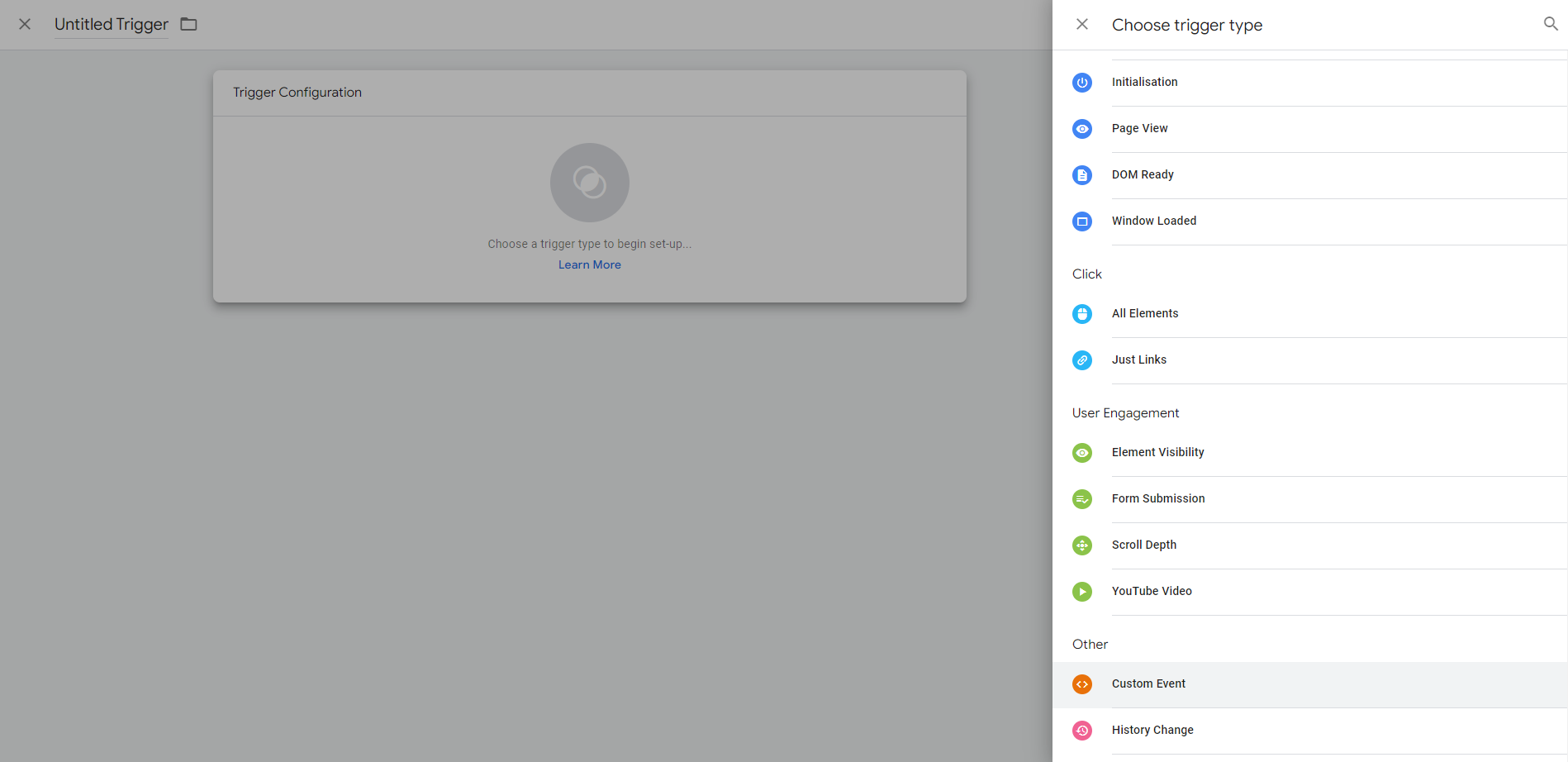The image size is (1568, 762).
Task: Choose the Page View eye icon
Action: 1082,129
